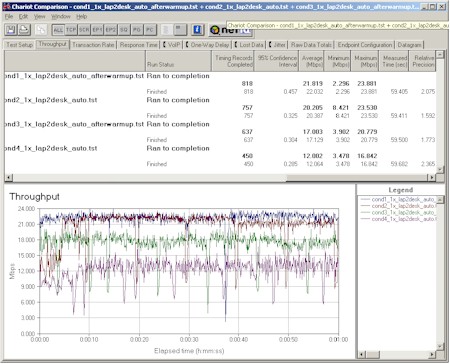Click the Average (Mbps) column header
450x364 pixels.
(312, 61)
